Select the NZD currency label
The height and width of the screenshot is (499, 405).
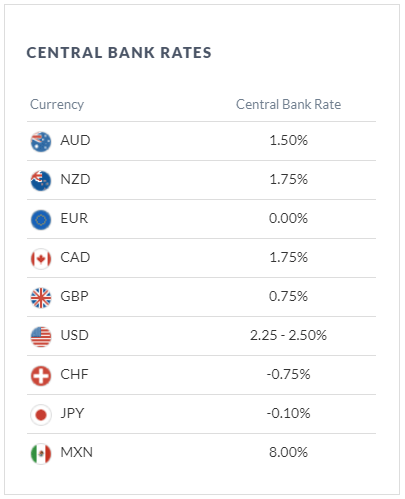[x=75, y=179]
